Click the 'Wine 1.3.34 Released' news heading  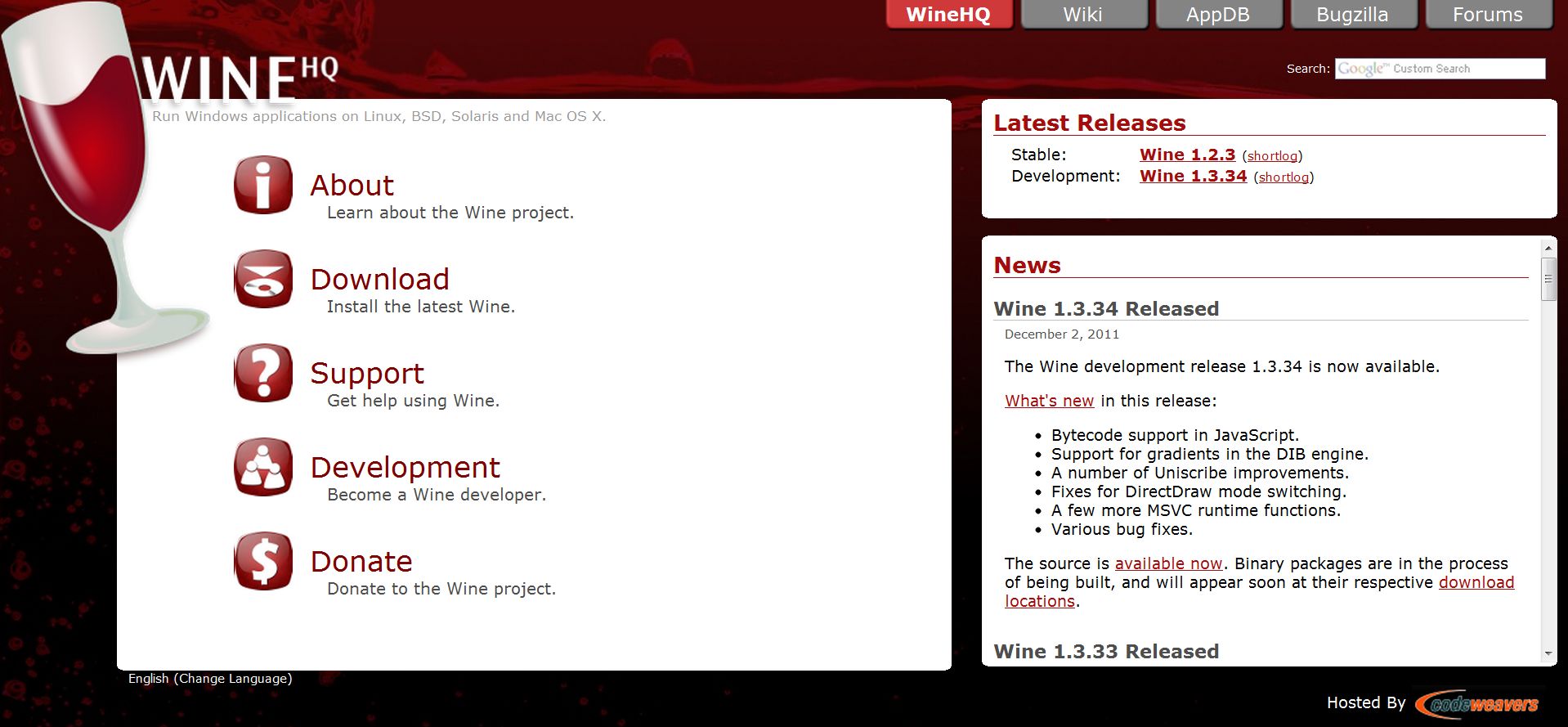(x=1106, y=308)
